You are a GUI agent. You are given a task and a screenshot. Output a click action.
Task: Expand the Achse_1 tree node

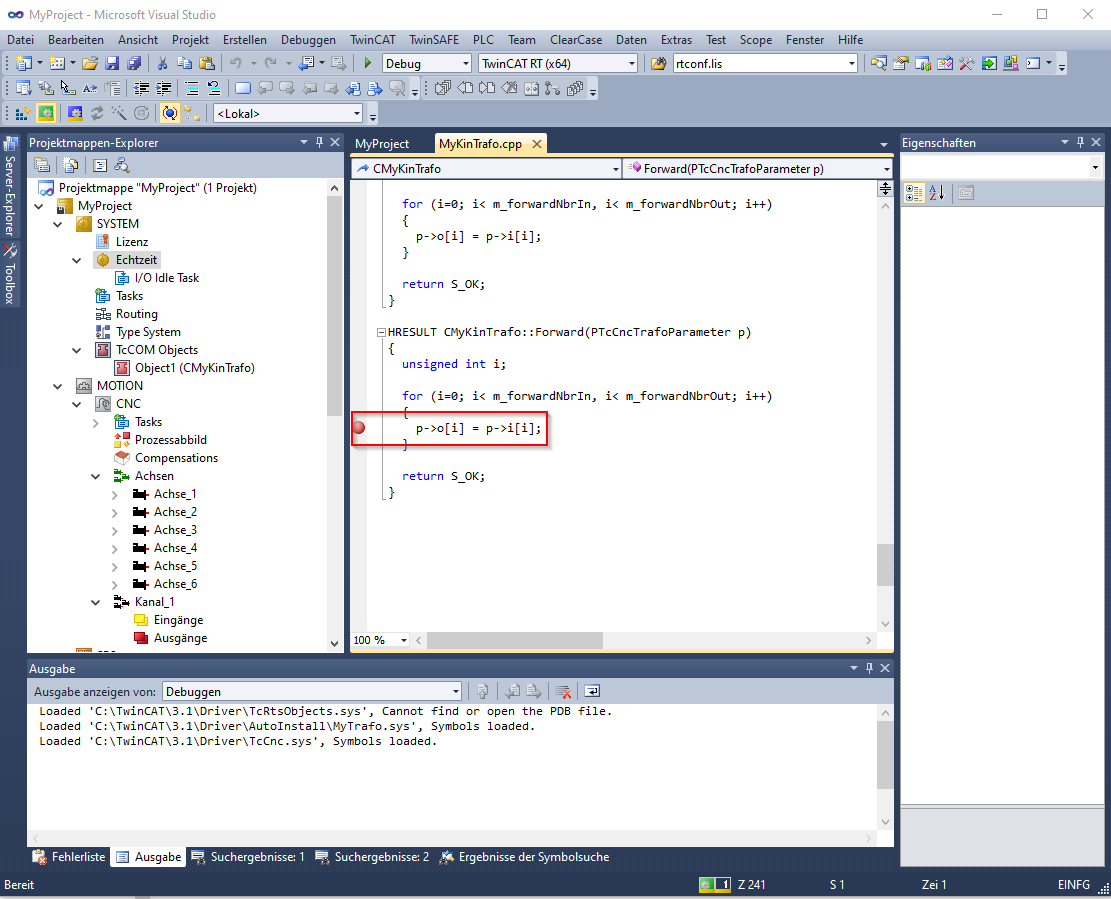(x=115, y=494)
